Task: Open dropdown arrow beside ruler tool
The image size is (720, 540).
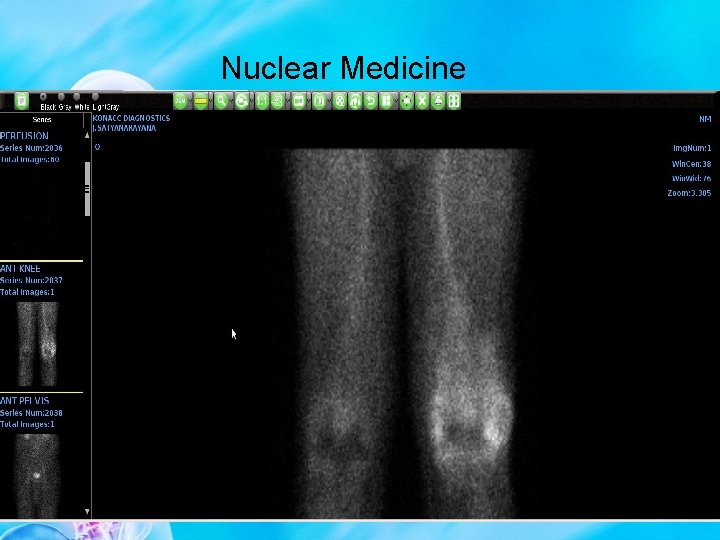Action: (210, 101)
